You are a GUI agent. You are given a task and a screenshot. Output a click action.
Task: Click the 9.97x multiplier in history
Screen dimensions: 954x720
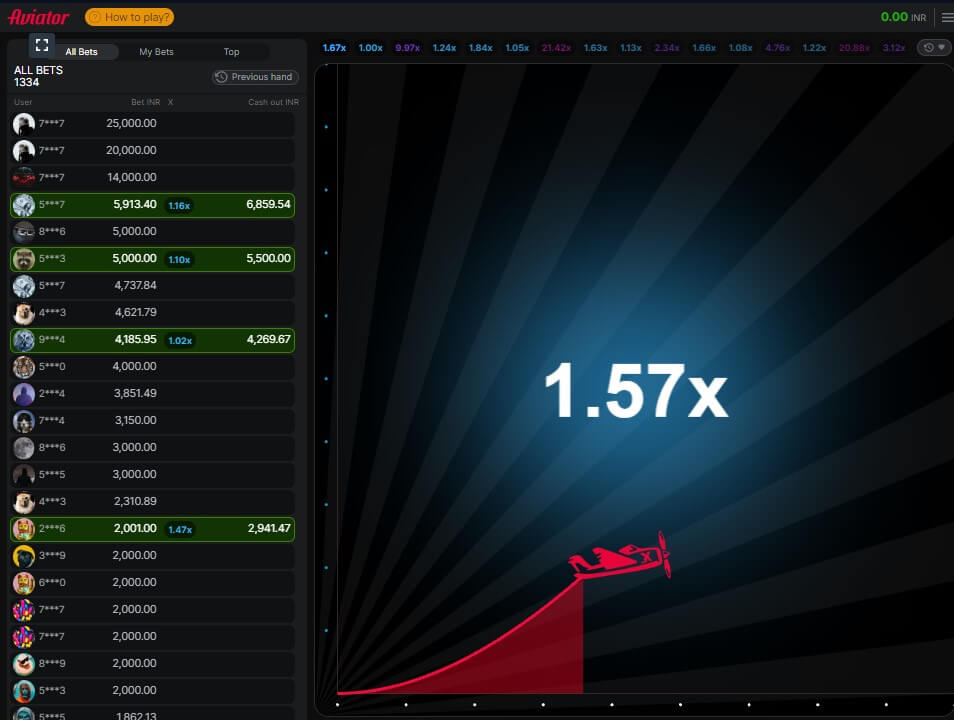coord(407,48)
